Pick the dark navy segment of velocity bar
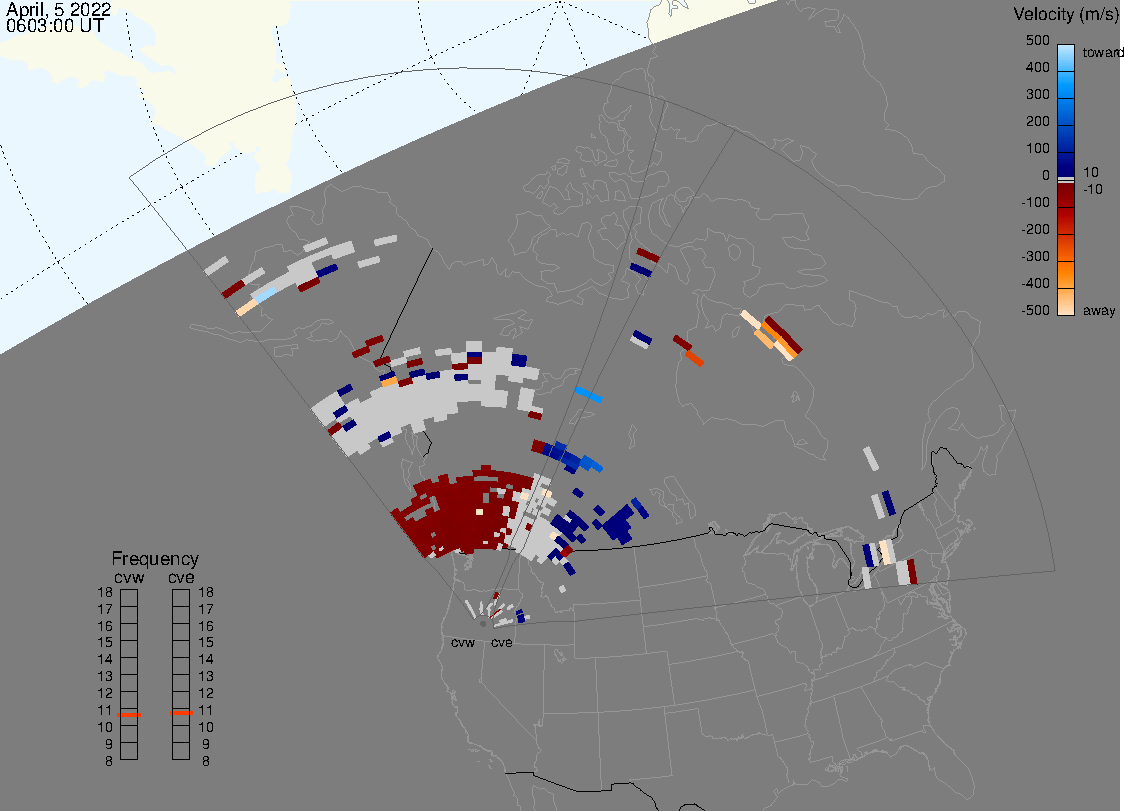Screen dimensions: 1124x811 1066,163
